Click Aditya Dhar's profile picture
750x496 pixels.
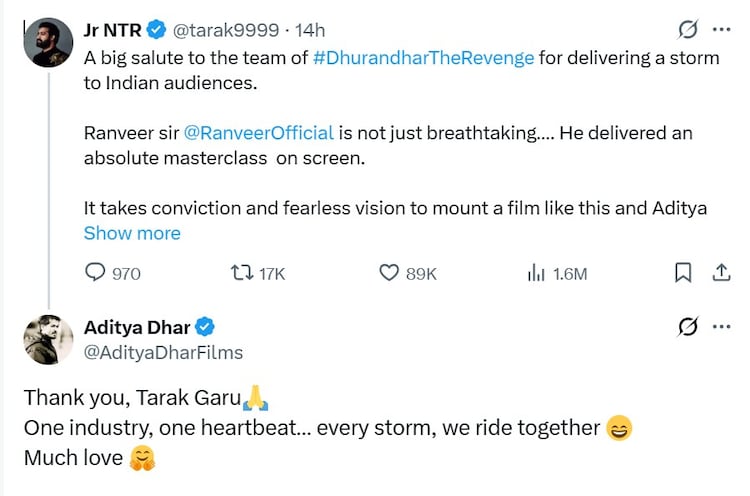pyautogui.click(x=48, y=340)
